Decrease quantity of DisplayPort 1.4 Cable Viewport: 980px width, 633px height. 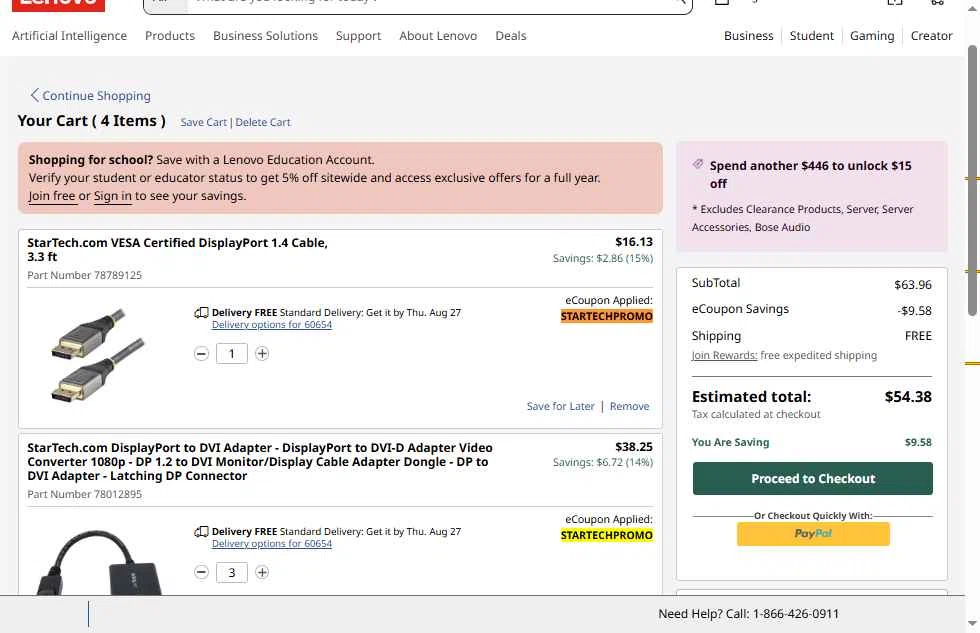pyautogui.click(x=201, y=354)
